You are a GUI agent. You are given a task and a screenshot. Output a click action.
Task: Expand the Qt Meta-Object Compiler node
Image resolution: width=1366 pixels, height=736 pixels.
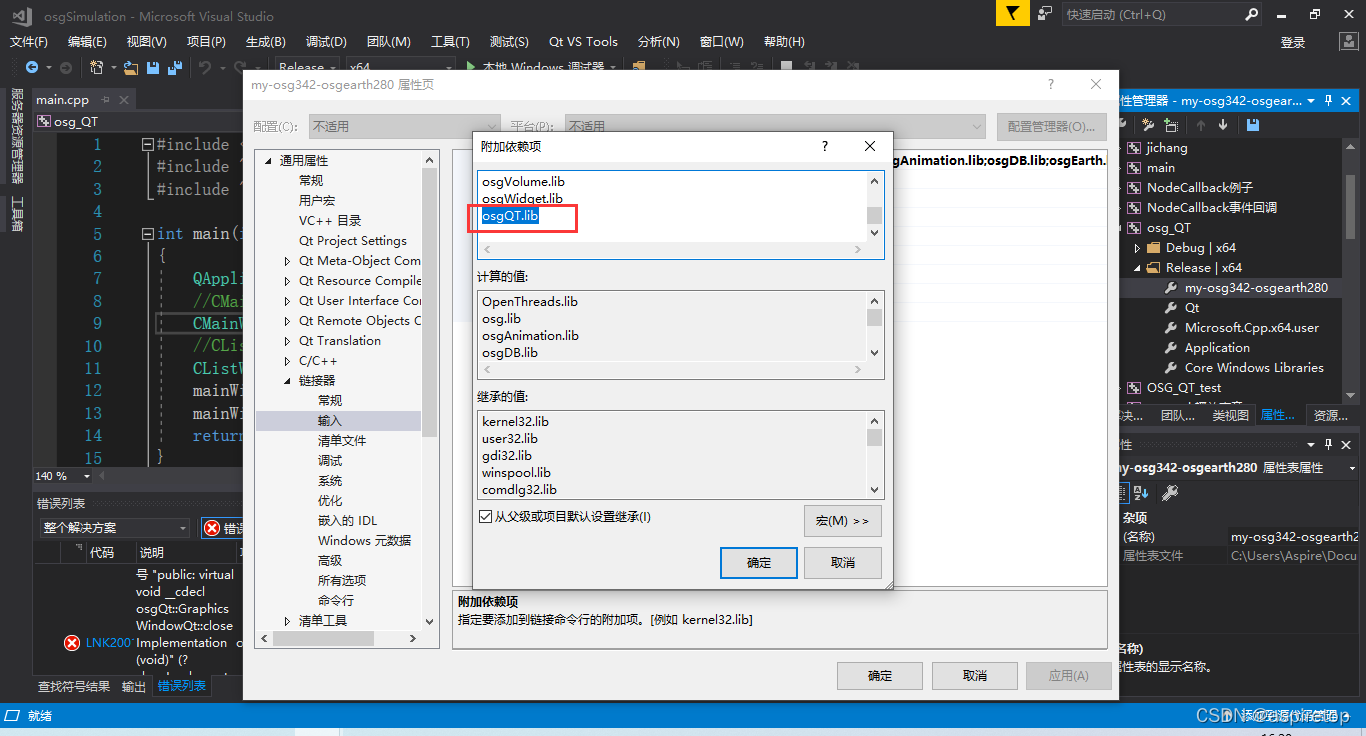click(288, 261)
